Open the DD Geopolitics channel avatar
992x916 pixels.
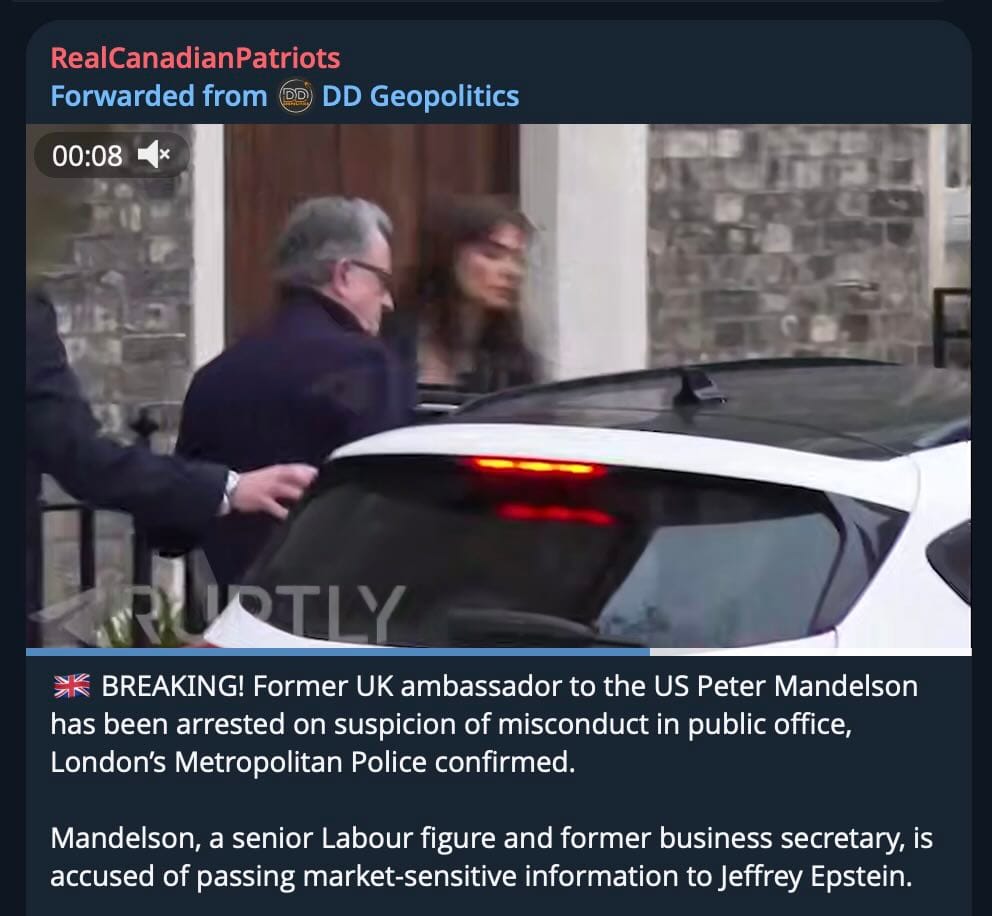pos(295,96)
